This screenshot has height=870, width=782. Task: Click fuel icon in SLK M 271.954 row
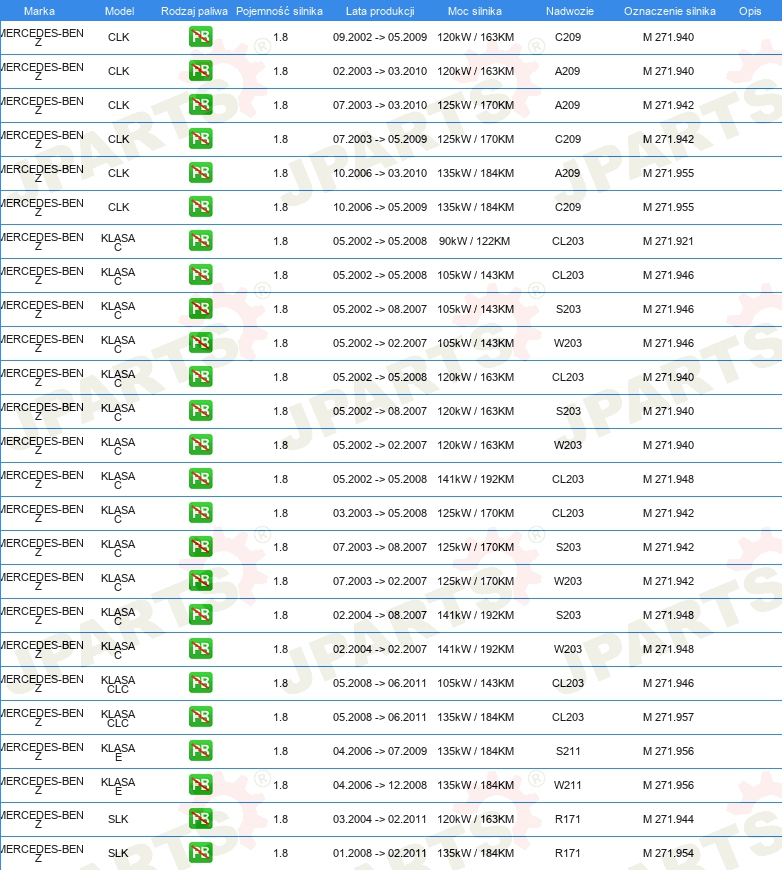(x=200, y=853)
